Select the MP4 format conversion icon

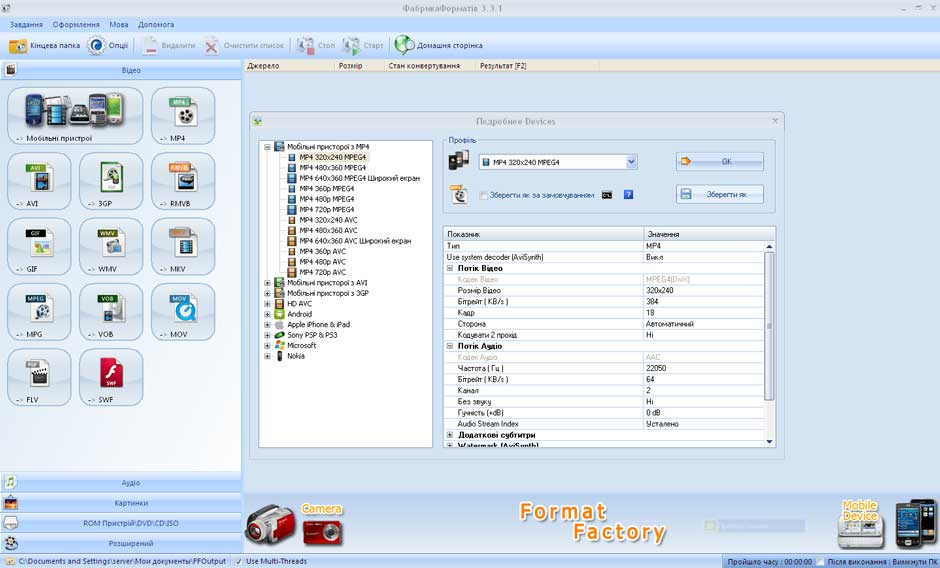click(182, 114)
